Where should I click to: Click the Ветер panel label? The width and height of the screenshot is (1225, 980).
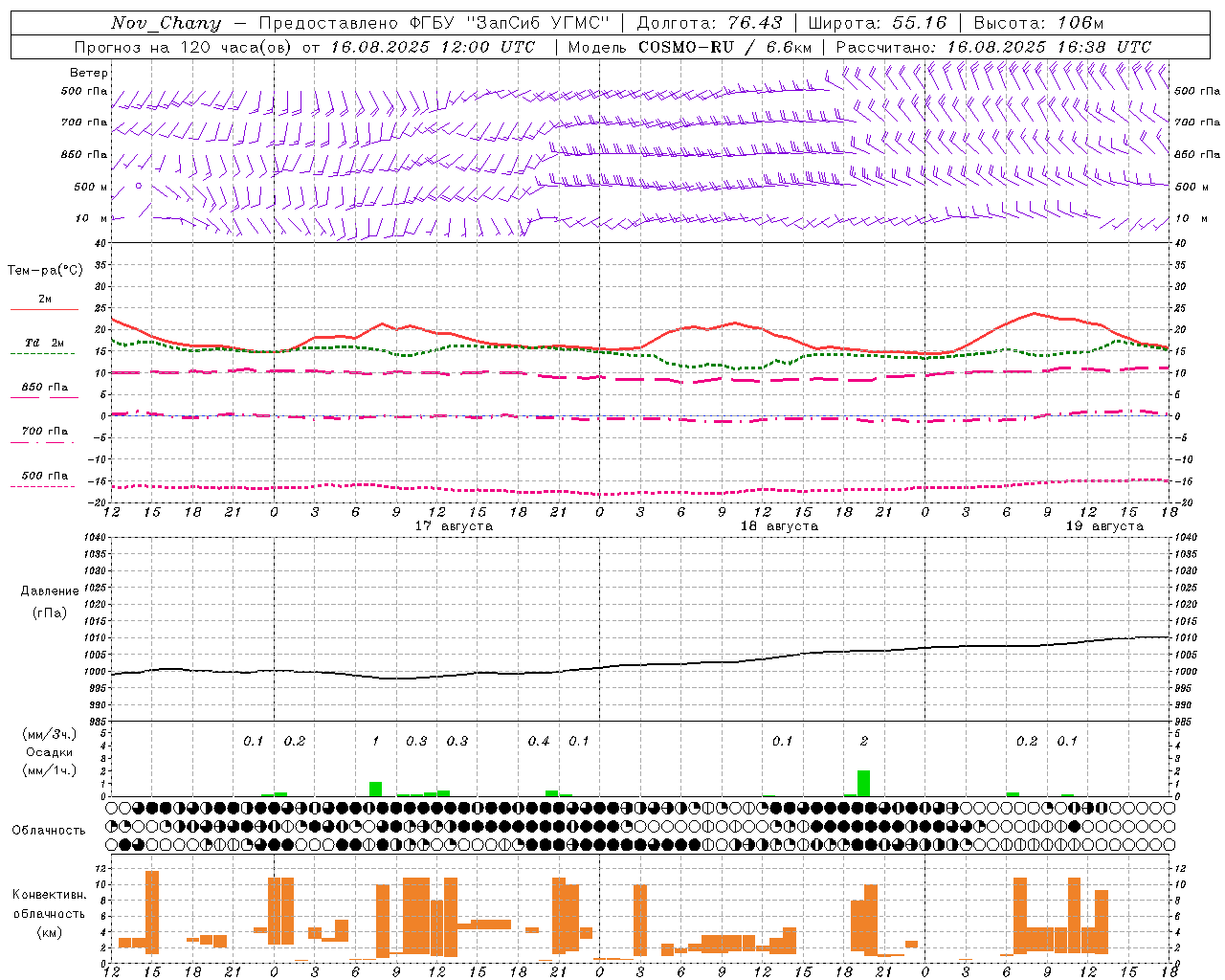(88, 73)
